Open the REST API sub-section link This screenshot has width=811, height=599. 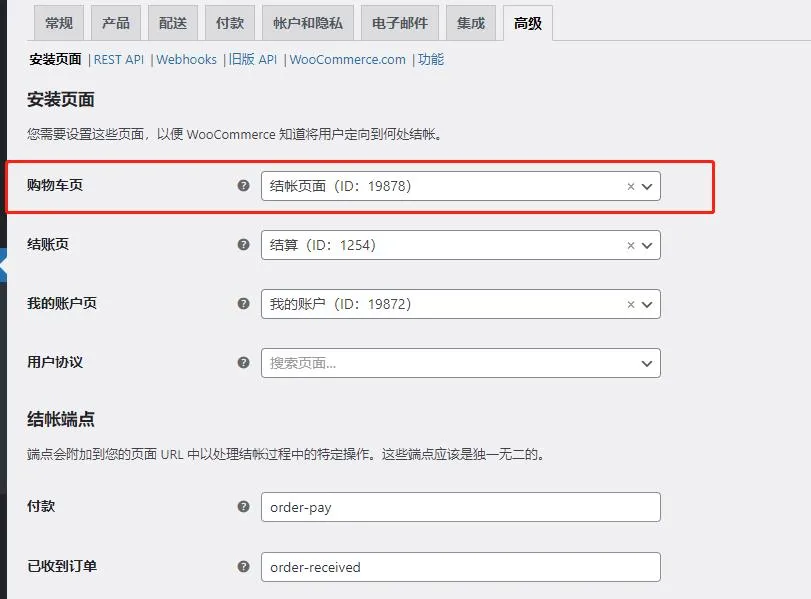[118, 59]
